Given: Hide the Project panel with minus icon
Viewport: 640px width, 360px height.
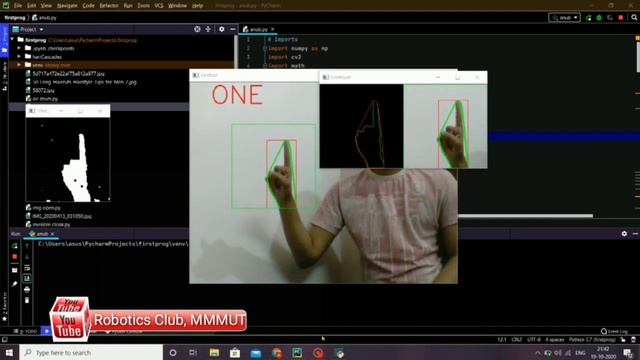Looking at the screenshot, I should [x=232, y=29].
